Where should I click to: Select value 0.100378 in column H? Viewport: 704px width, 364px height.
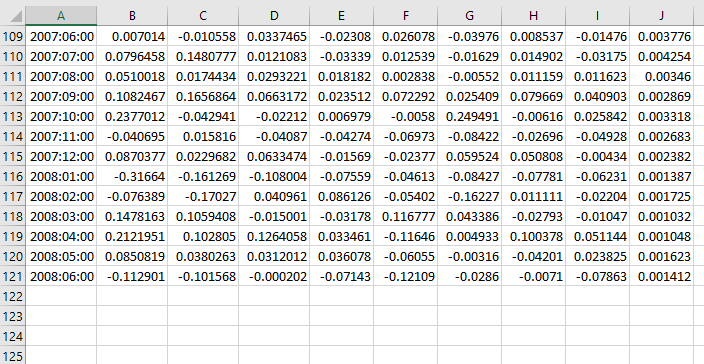point(533,236)
